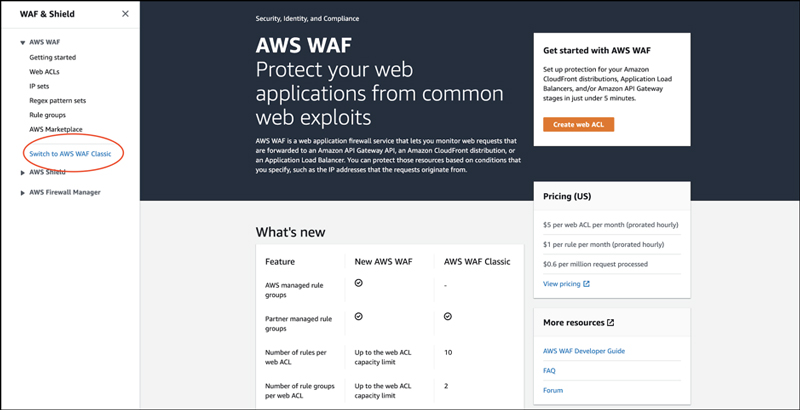
Task: Click external link icon beside More resources
Action: point(610,323)
